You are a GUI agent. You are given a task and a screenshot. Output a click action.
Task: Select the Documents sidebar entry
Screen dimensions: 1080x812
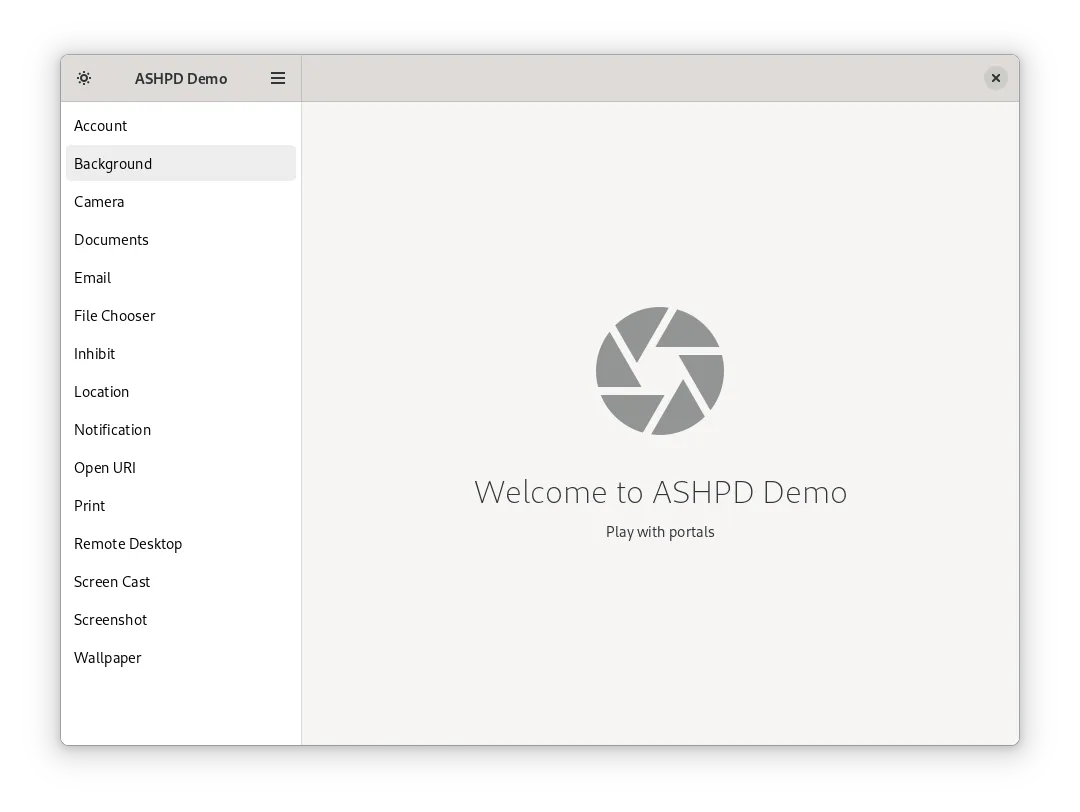tap(111, 240)
